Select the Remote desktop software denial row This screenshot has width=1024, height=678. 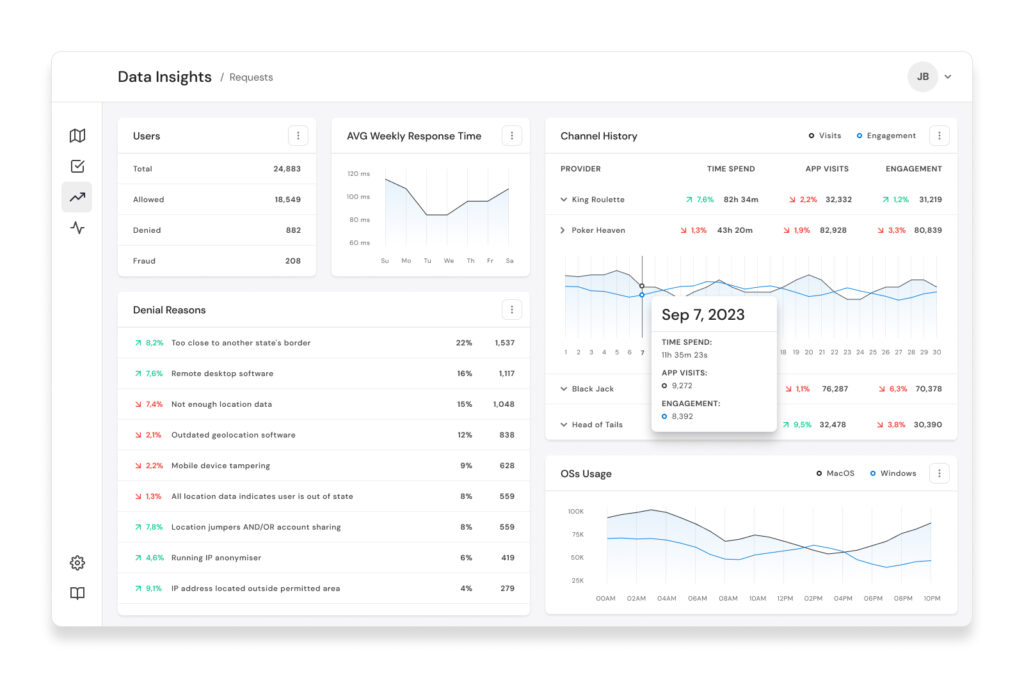click(x=324, y=374)
